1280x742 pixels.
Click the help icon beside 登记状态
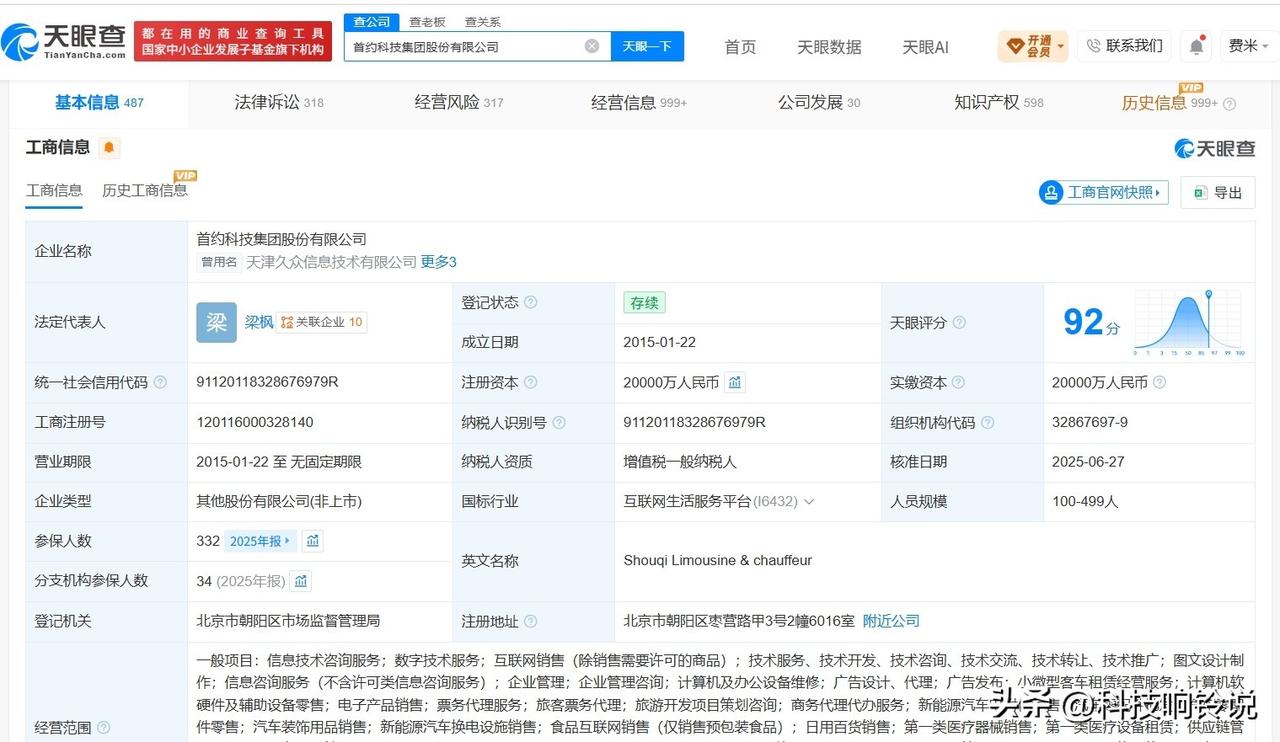[531, 302]
